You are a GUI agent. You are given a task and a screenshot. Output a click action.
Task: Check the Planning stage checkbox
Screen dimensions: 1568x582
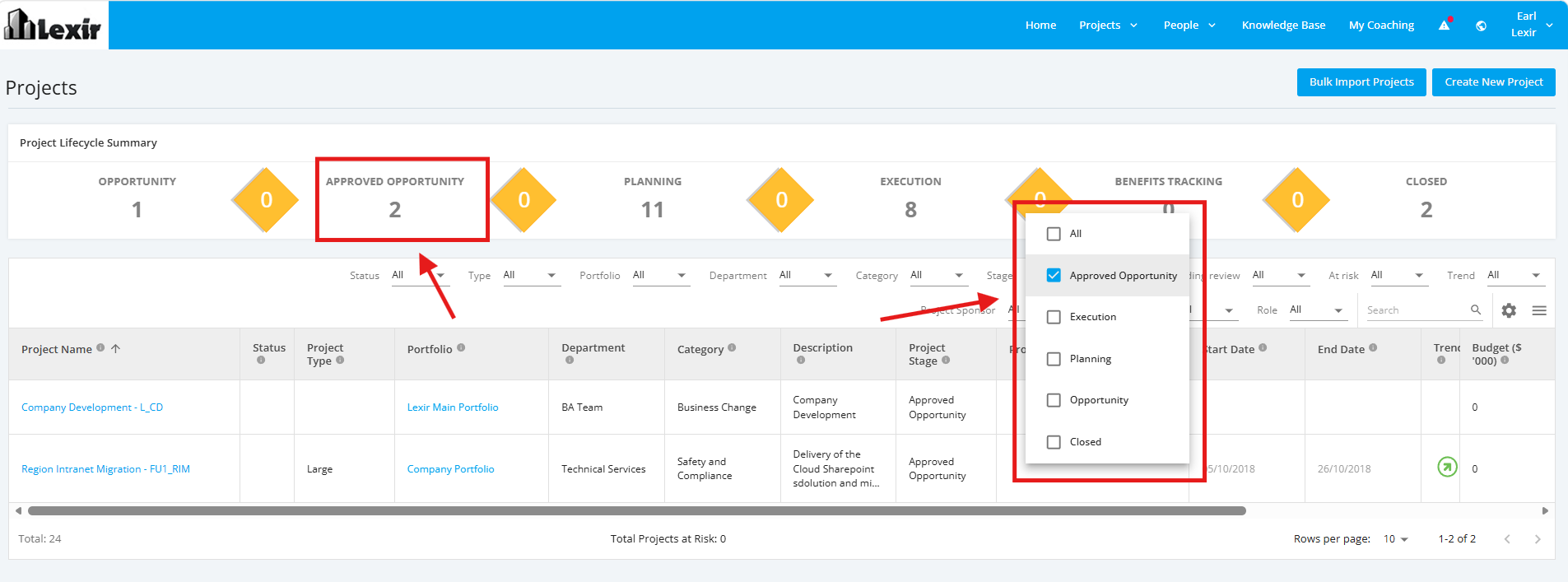click(1054, 359)
